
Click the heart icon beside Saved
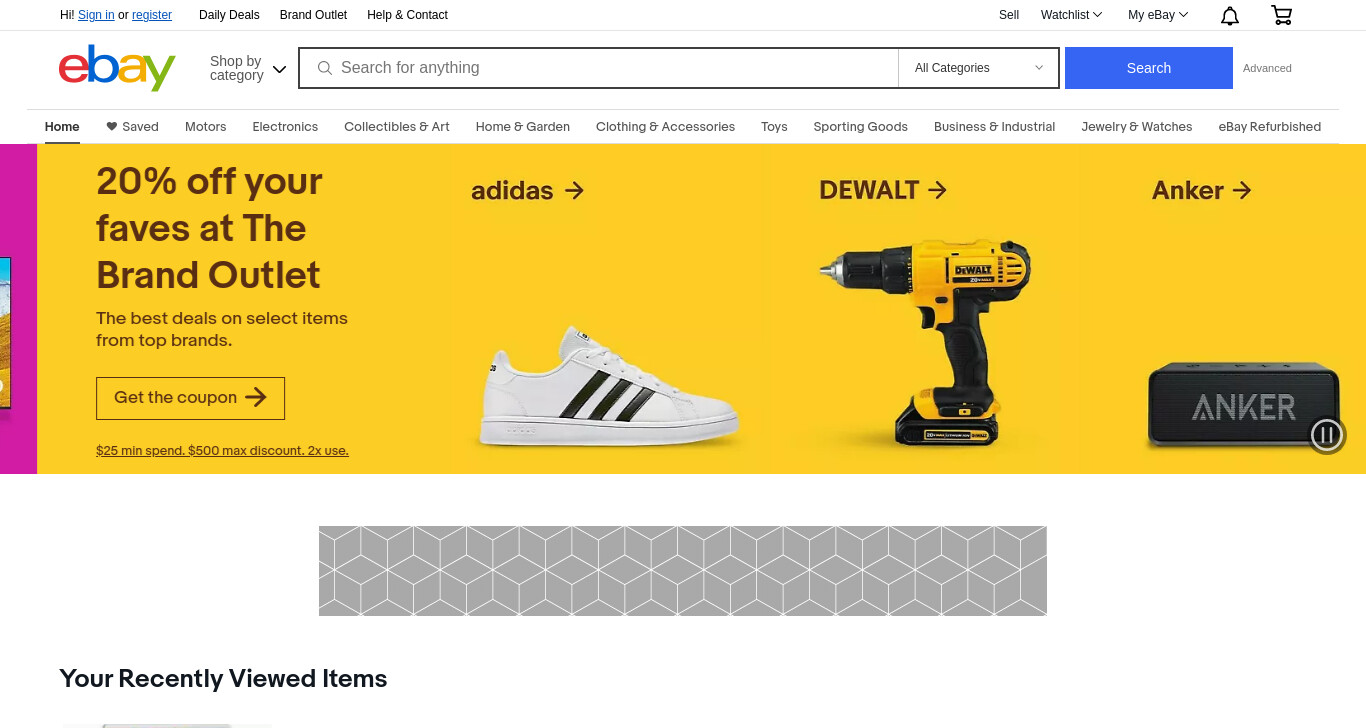[112, 127]
